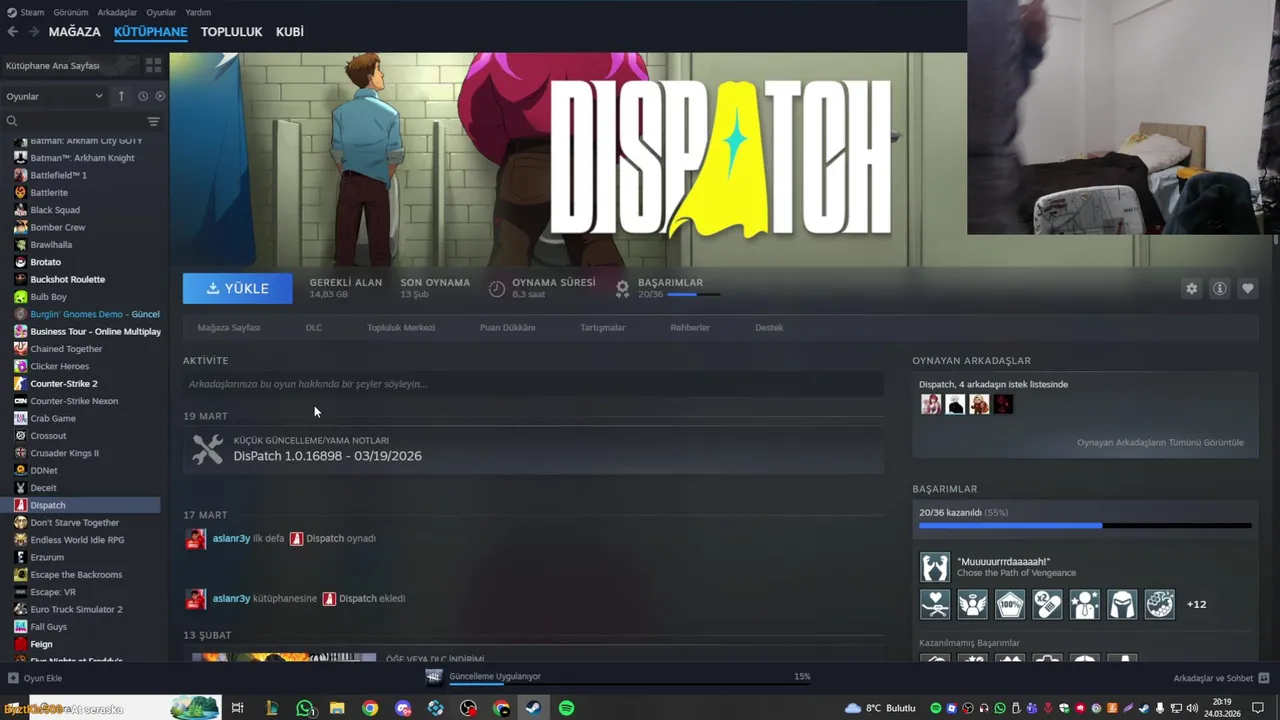Open Mağaza Sayfası link
The image size is (1280, 720).
229,328
